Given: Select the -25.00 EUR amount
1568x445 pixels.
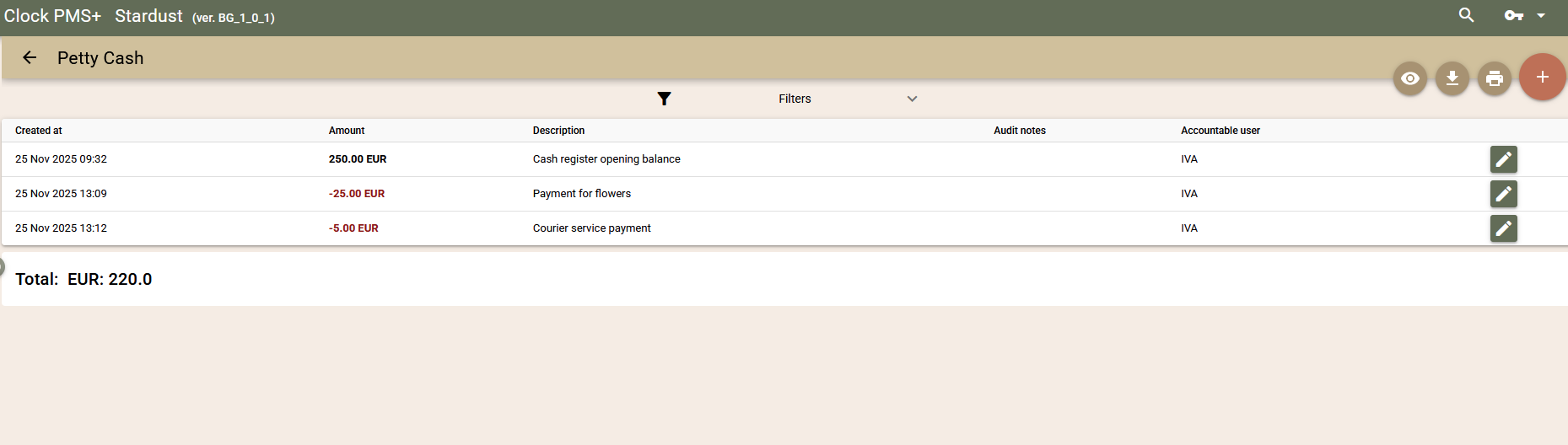Looking at the screenshot, I should pyautogui.click(x=357, y=194).
